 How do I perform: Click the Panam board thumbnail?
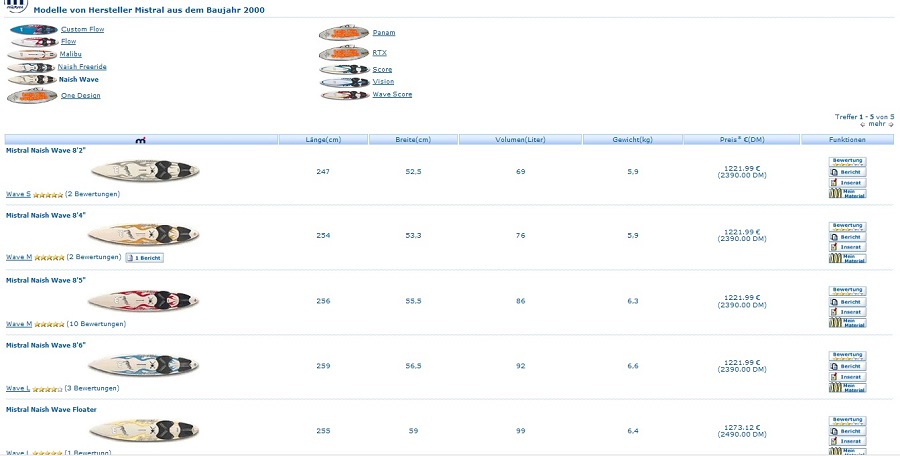(x=344, y=33)
